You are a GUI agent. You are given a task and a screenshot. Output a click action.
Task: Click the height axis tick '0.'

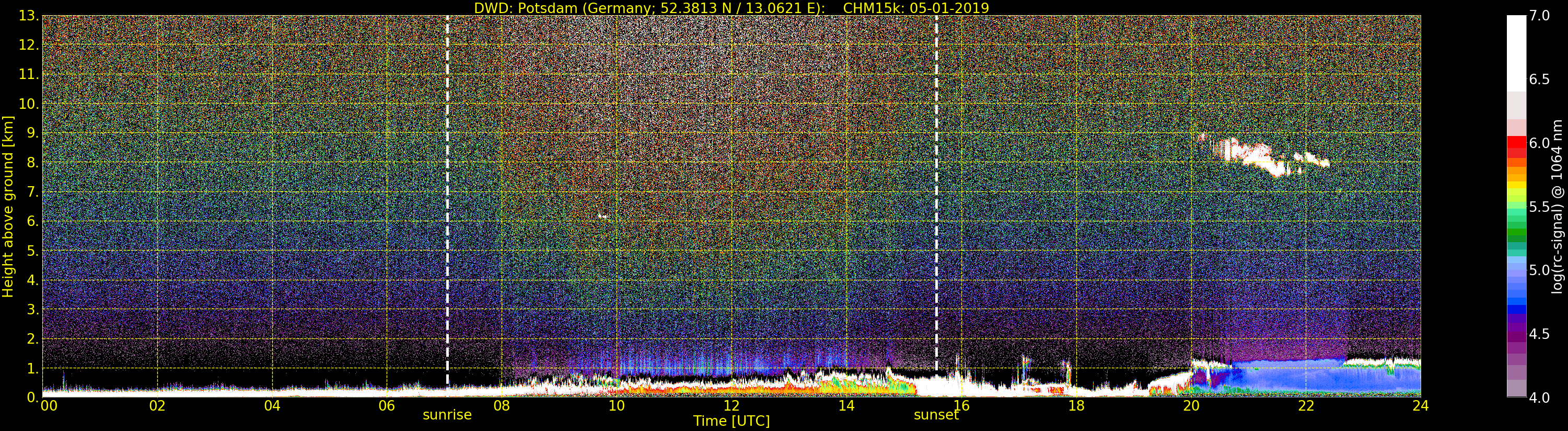[x=32, y=398]
